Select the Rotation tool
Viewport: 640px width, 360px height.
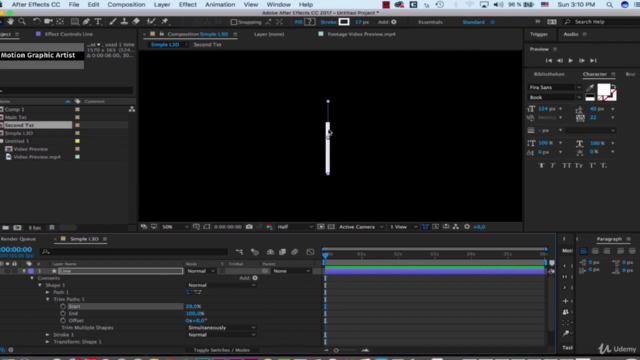click(x=37, y=22)
